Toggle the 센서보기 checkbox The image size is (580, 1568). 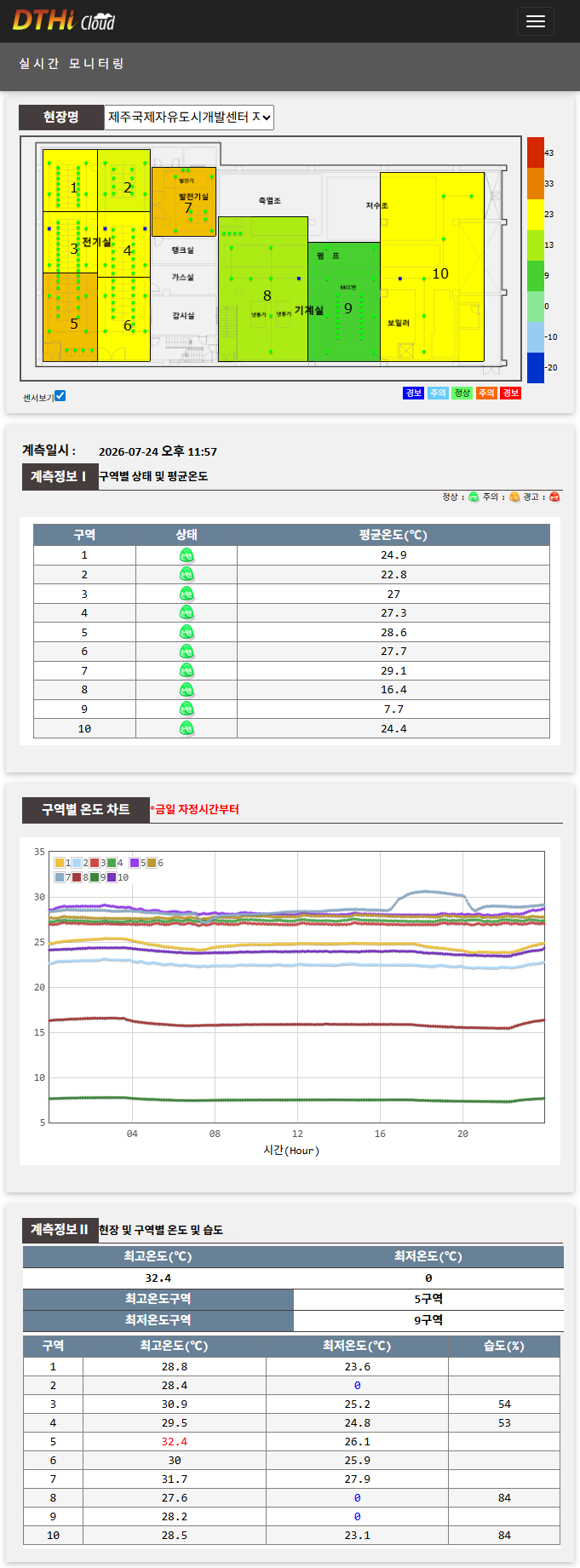click(x=60, y=396)
